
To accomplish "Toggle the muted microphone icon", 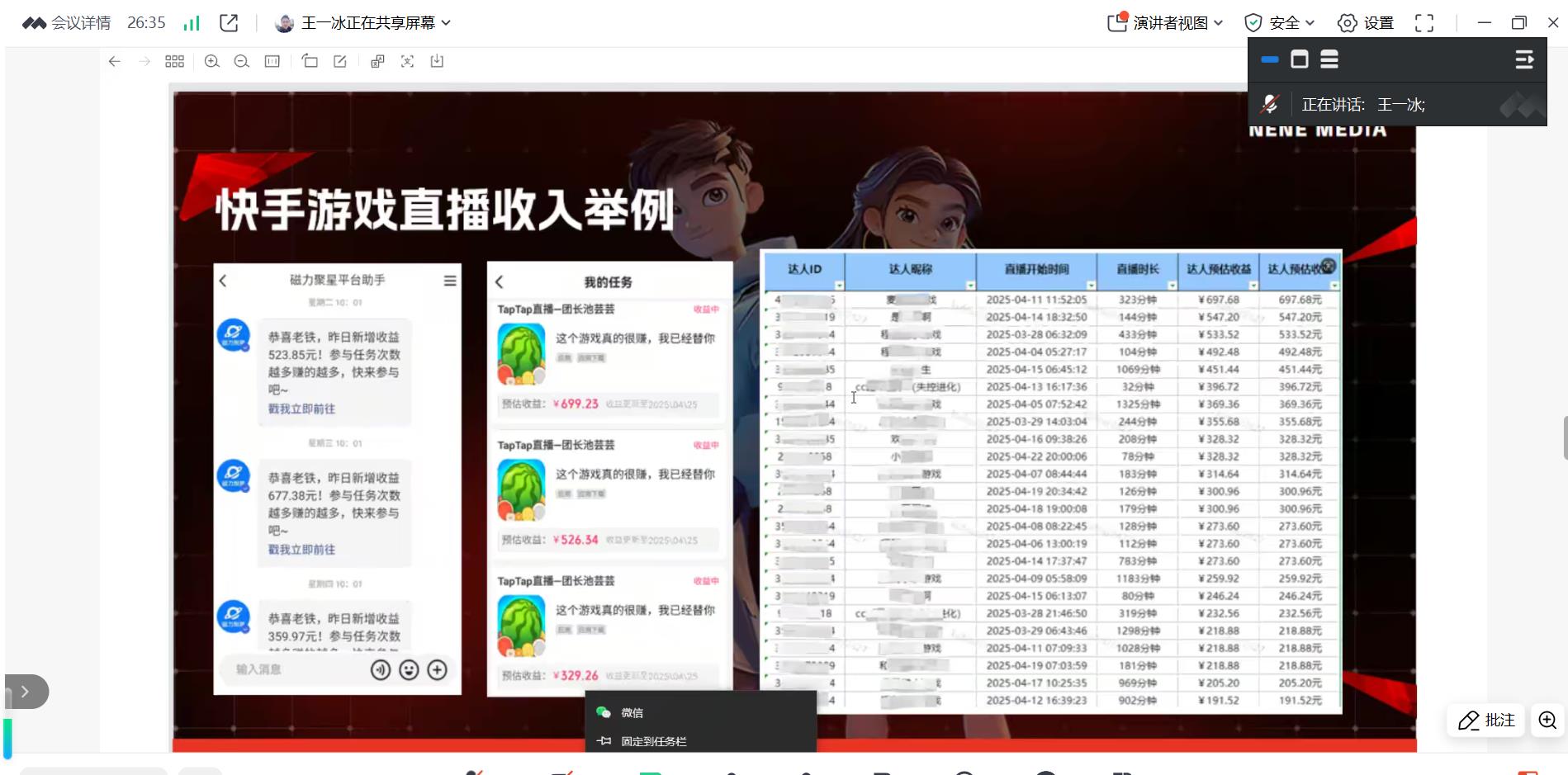I will point(1270,104).
